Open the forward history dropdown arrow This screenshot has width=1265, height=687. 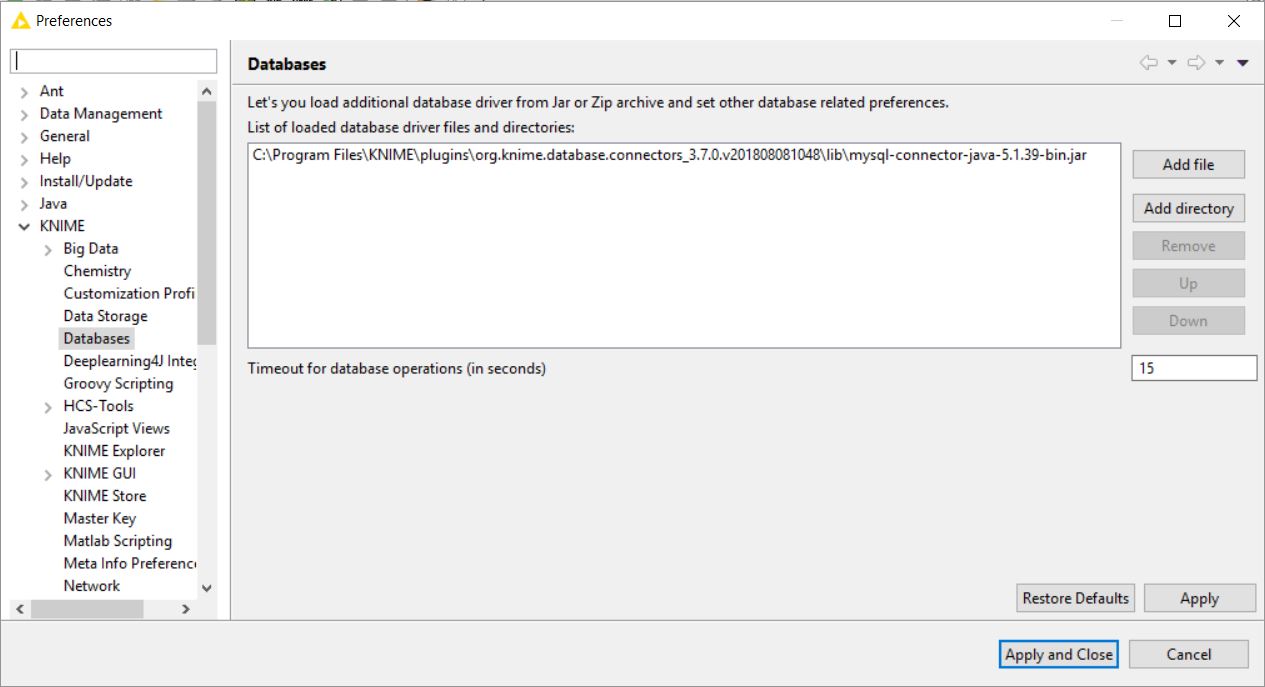point(1220,63)
